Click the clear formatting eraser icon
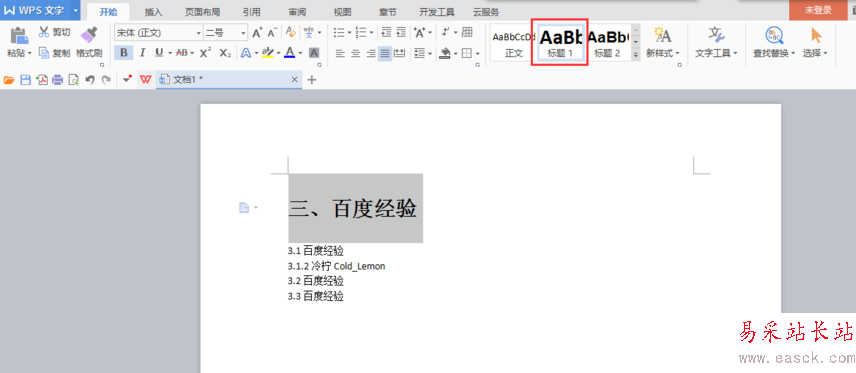 pyautogui.click(x=291, y=33)
